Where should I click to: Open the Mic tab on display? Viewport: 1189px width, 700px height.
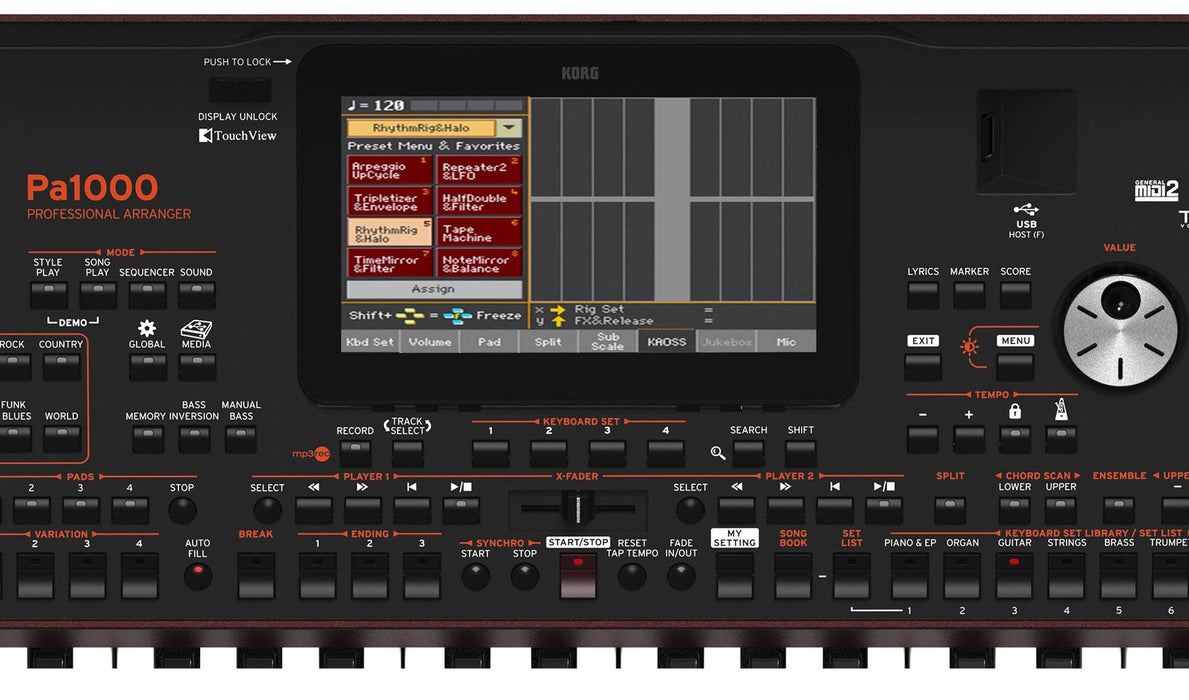click(x=786, y=342)
